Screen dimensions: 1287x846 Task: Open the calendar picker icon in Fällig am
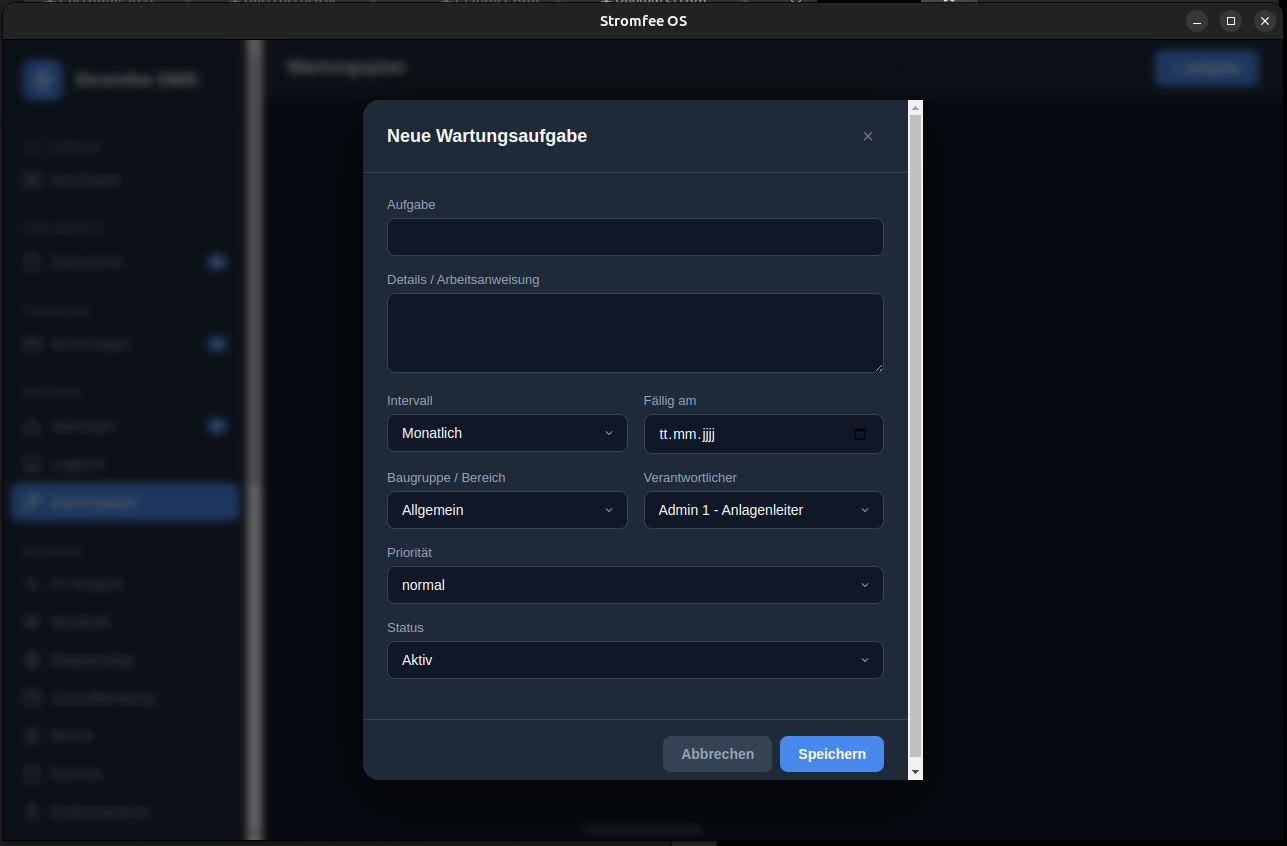click(x=860, y=434)
